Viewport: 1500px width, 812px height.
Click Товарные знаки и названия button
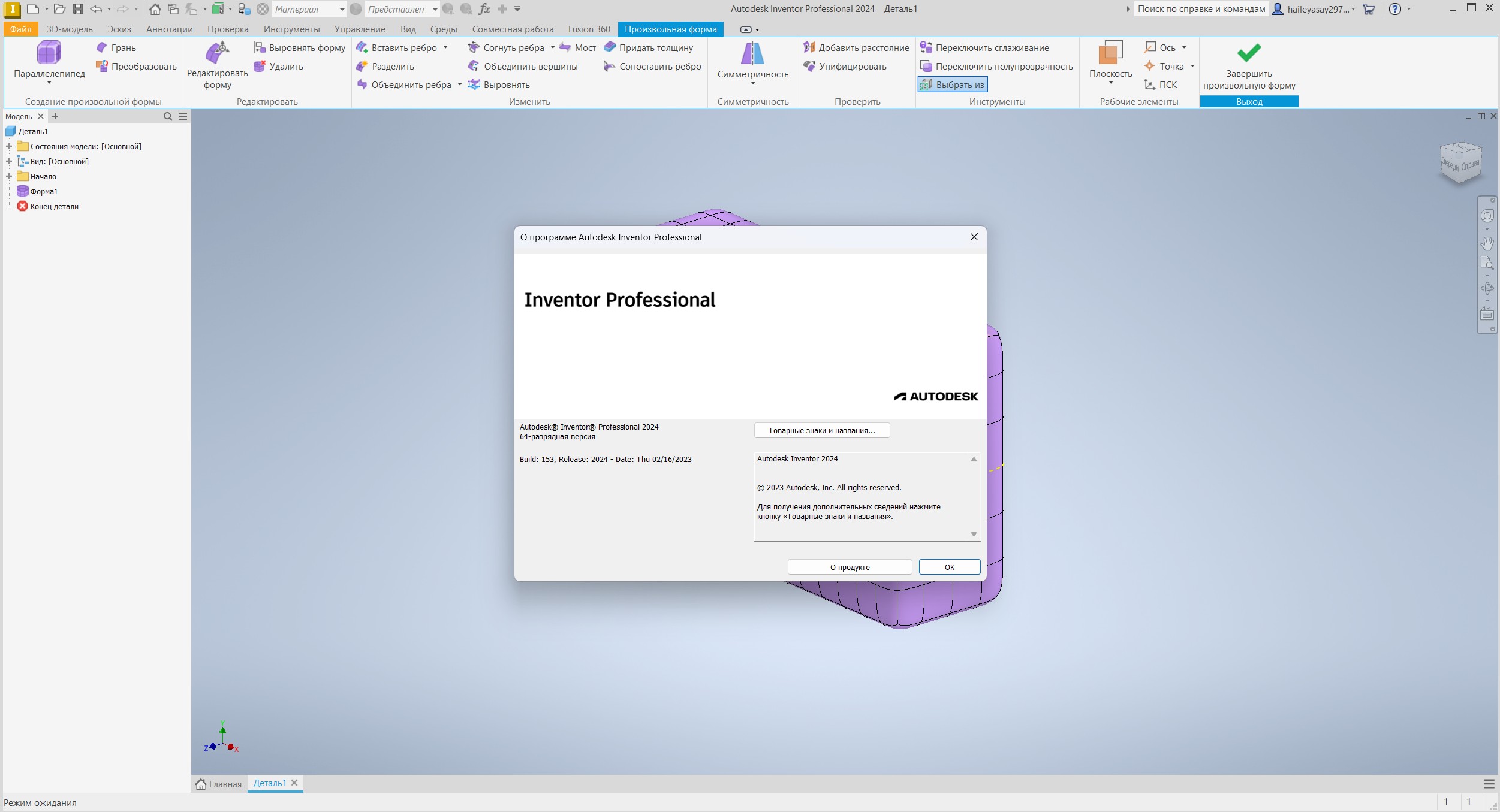point(821,430)
